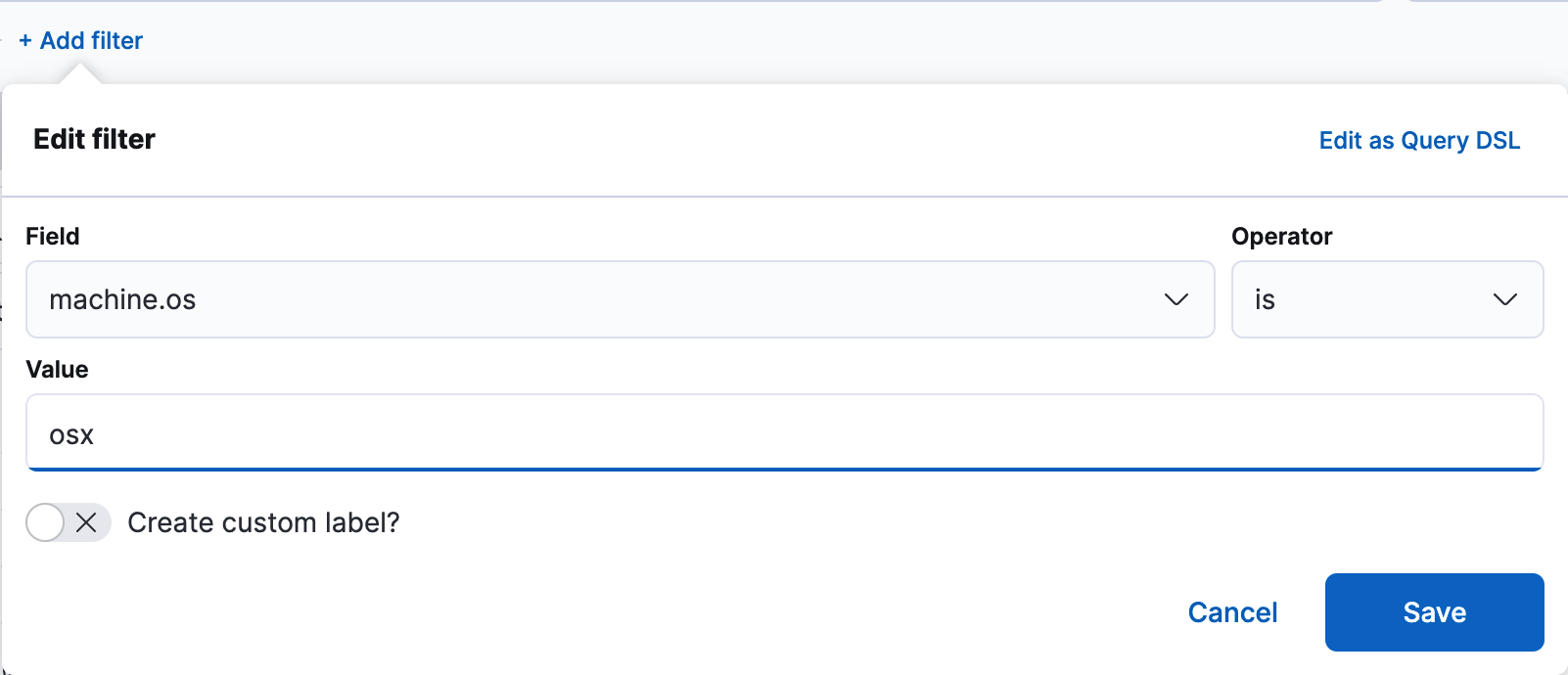Image resolution: width=1568 pixels, height=675 pixels.
Task: Select the Add filter menu entry
Action: pos(80,40)
